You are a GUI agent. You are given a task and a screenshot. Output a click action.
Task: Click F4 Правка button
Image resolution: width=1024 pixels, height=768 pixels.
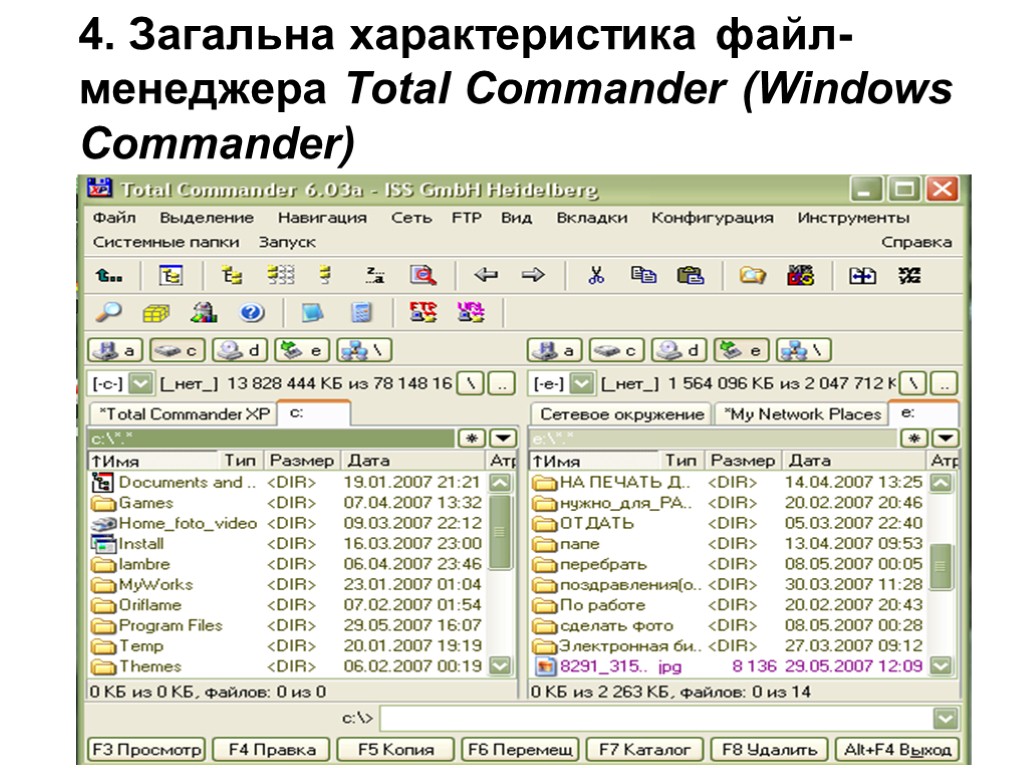(271, 749)
